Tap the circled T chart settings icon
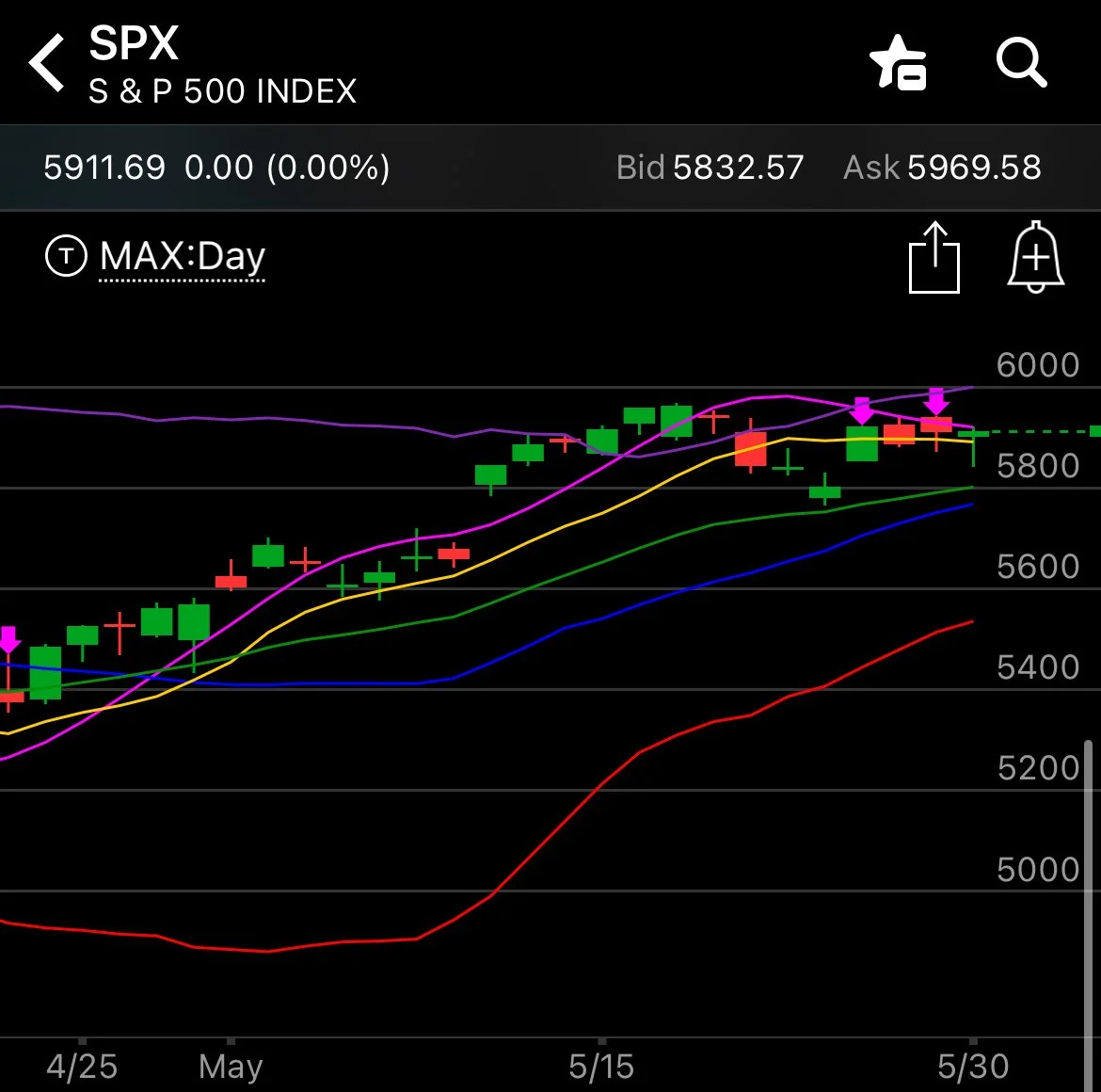Screen dimensions: 1101x1092 coord(66,256)
